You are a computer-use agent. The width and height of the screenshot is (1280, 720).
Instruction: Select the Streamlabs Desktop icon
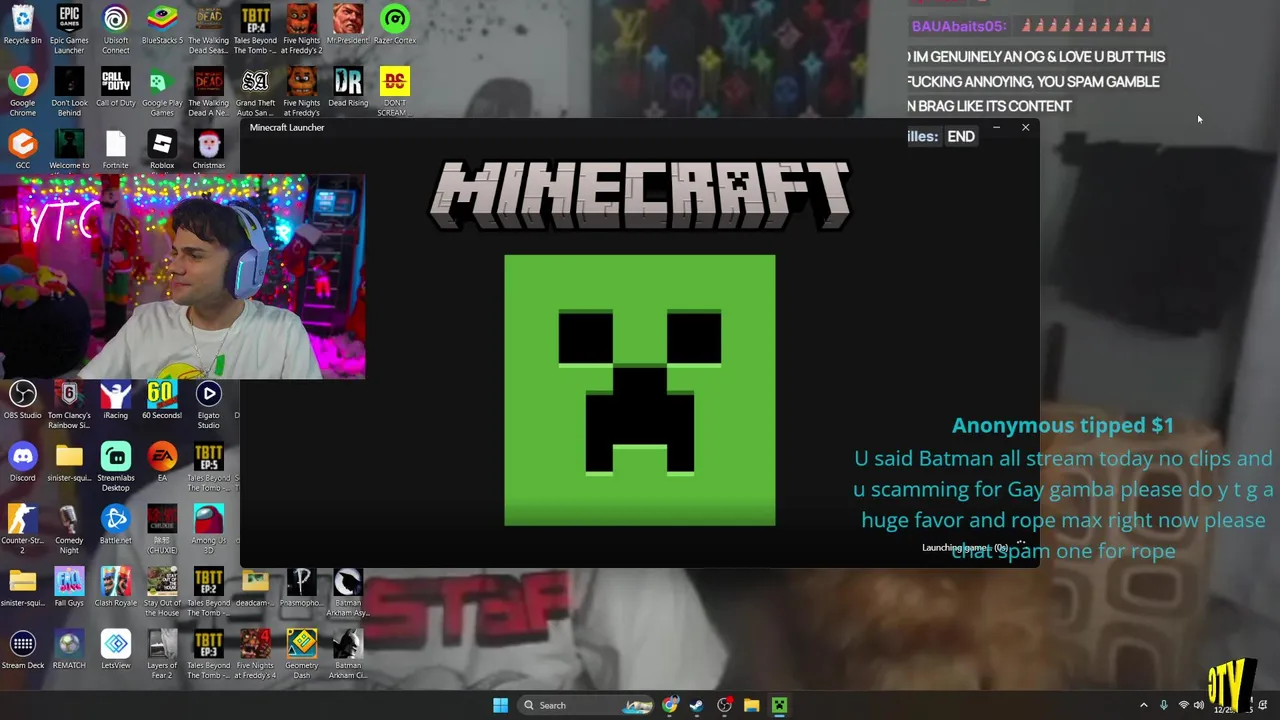[x=115, y=467]
